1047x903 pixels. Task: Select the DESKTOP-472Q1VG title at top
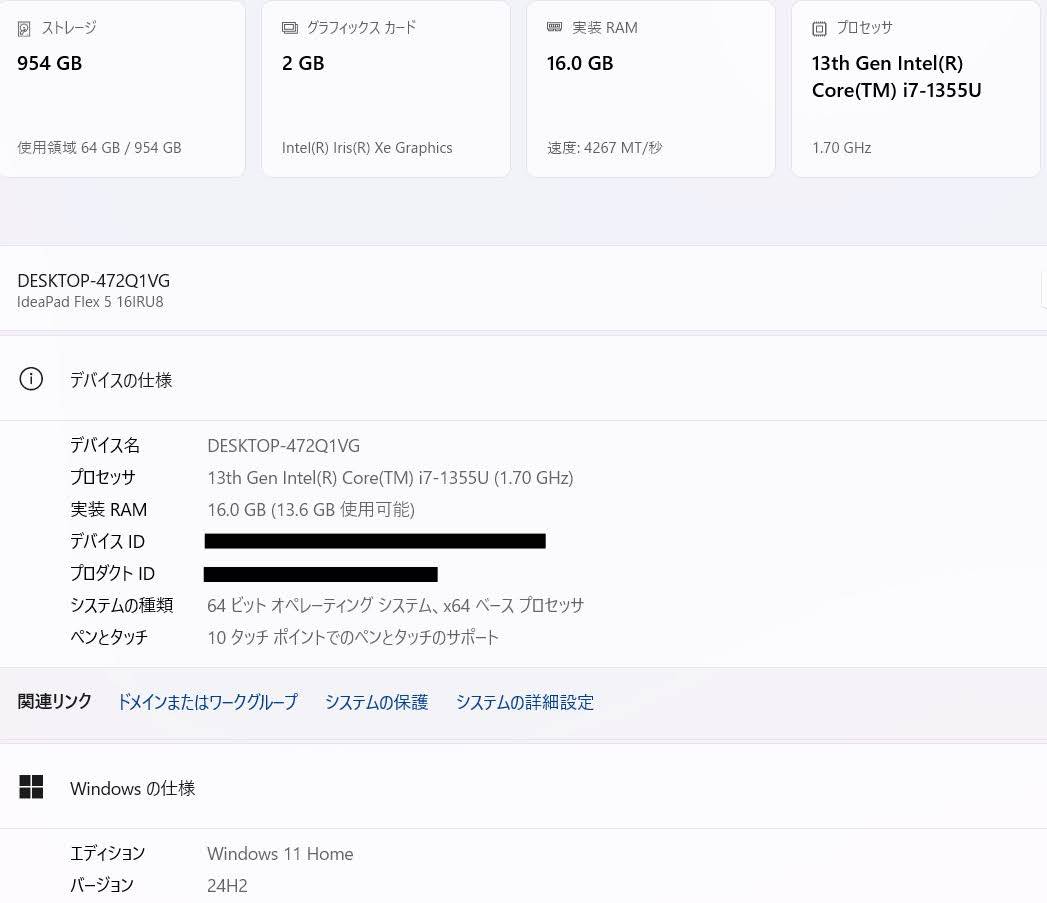coord(93,281)
